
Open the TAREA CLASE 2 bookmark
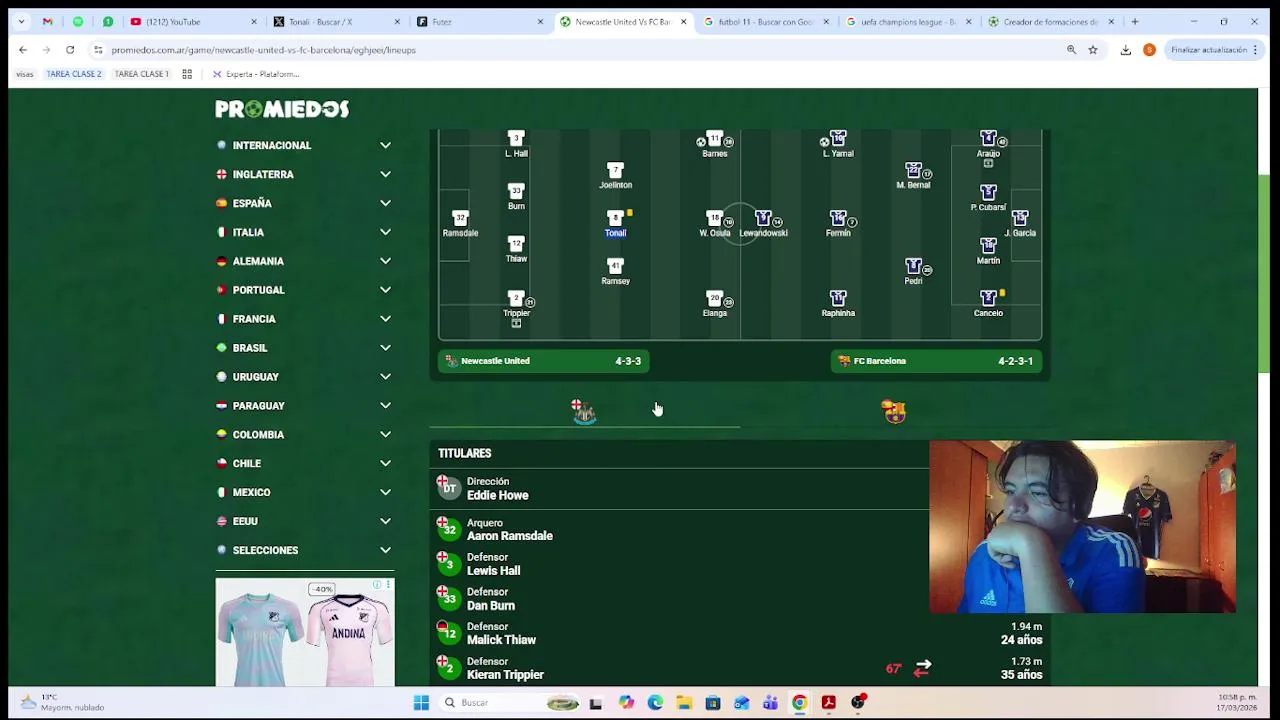[x=74, y=74]
